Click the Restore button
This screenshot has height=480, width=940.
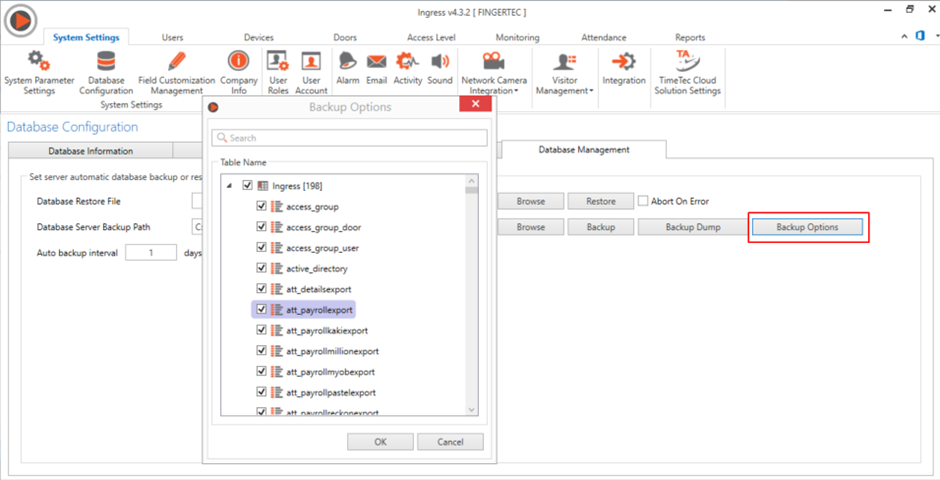click(601, 201)
